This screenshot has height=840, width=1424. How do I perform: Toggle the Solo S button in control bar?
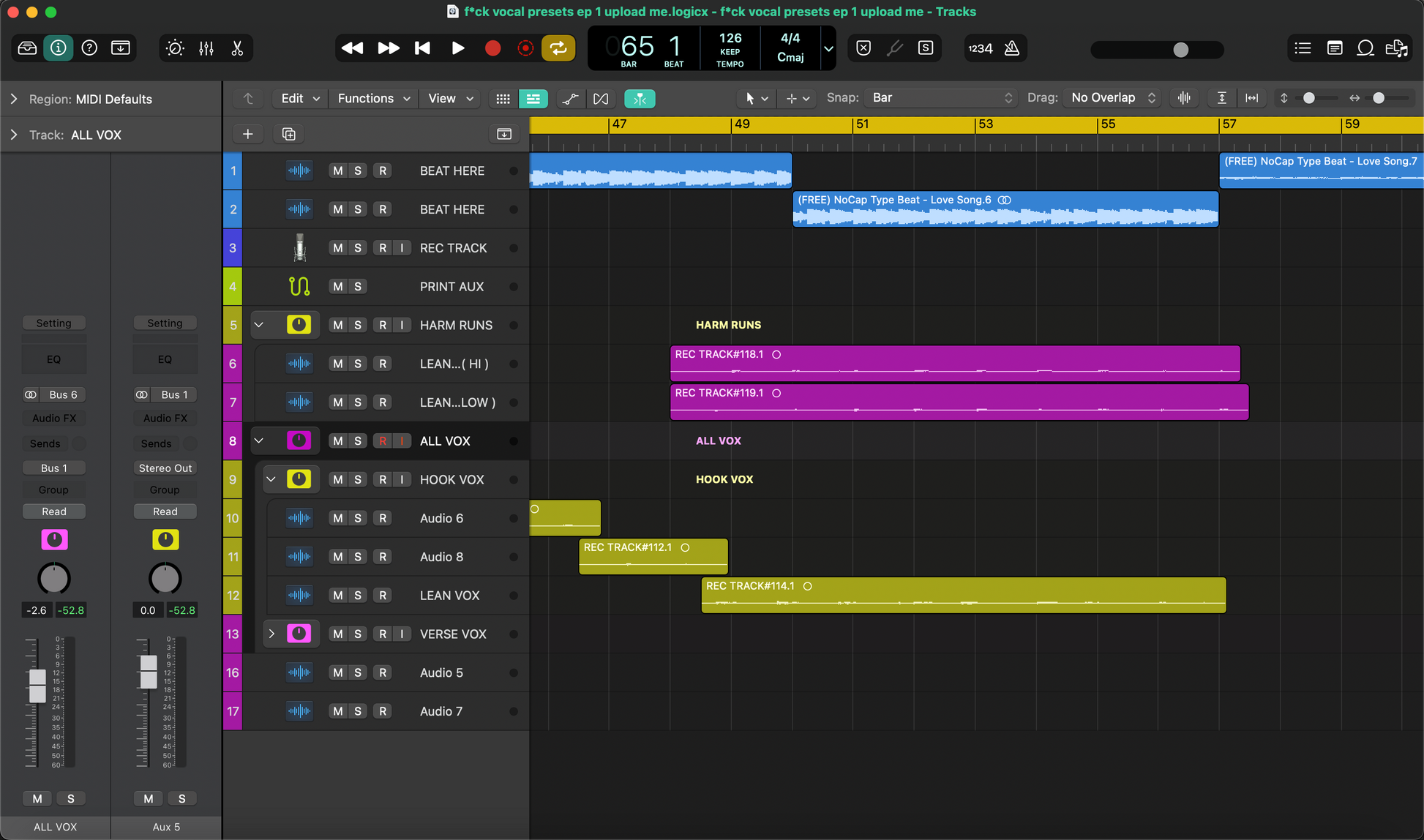pos(926,48)
